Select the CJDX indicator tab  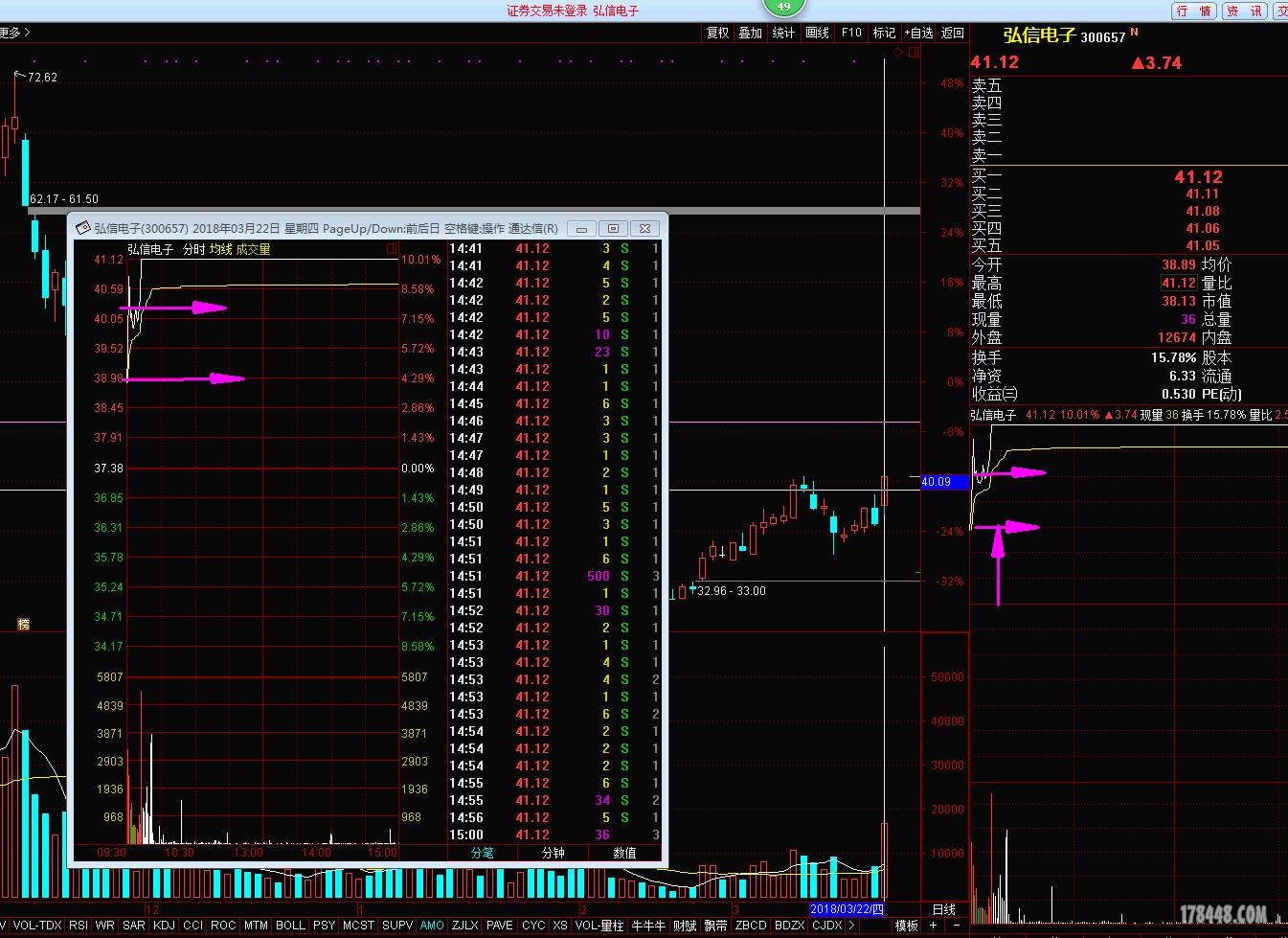(827, 926)
